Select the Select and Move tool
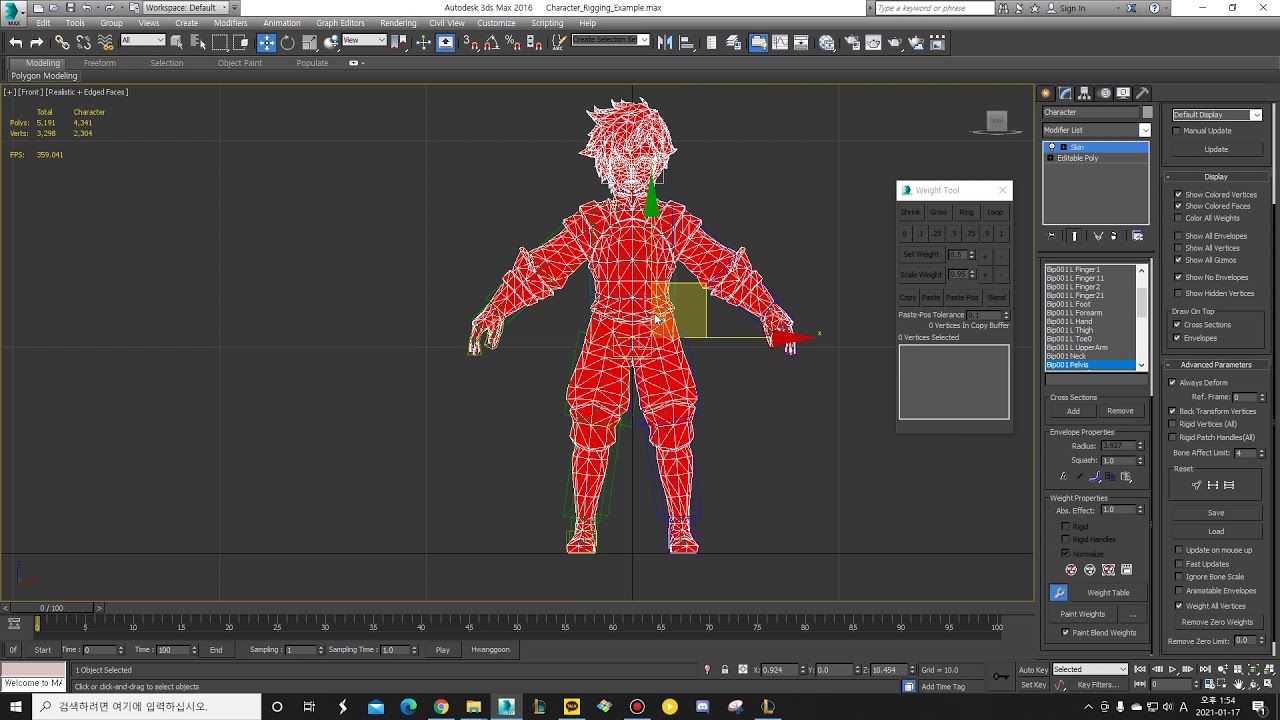 (x=266, y=42)
